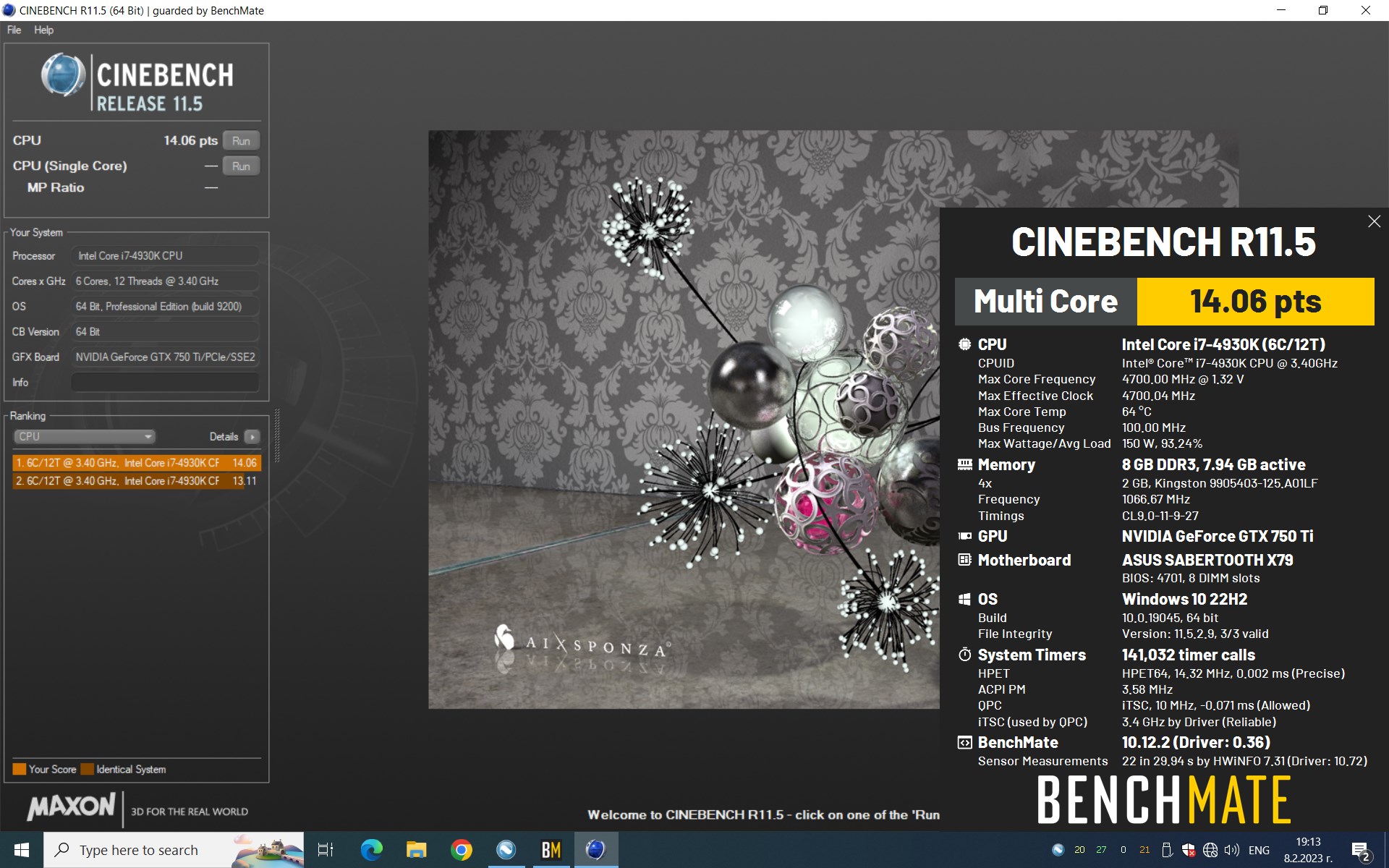1389x868 pixels.
Task: Click the Identical System legend swatch
Action: click(88, 769)
